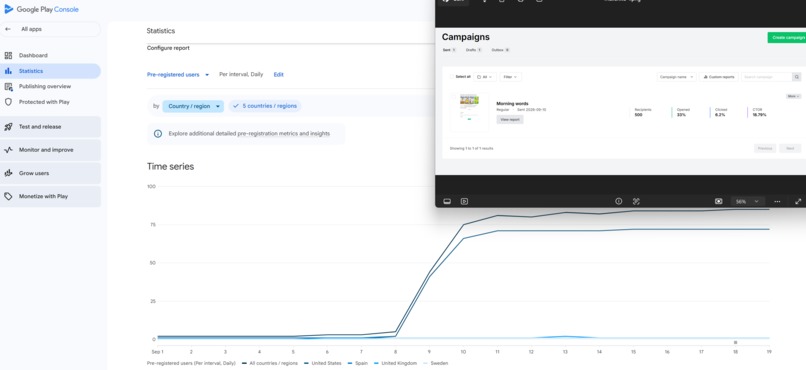Click the United Kingdom legend entry
The height and width of the screenshot is (370, 806).
click(x=395, y=363)
